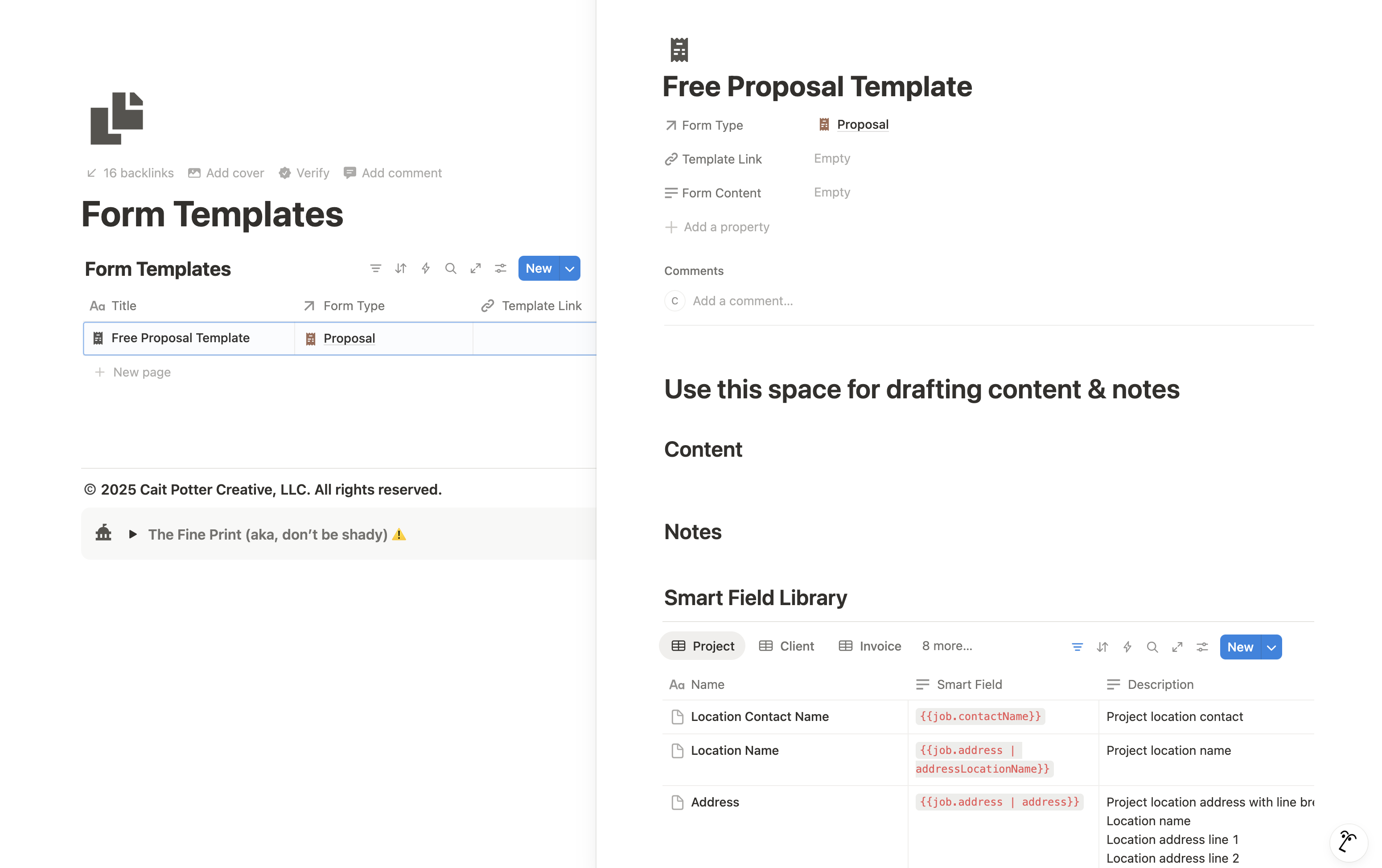Click the Verify page option
This screenshot has height=868, width=1382.
tap(304, 173)
